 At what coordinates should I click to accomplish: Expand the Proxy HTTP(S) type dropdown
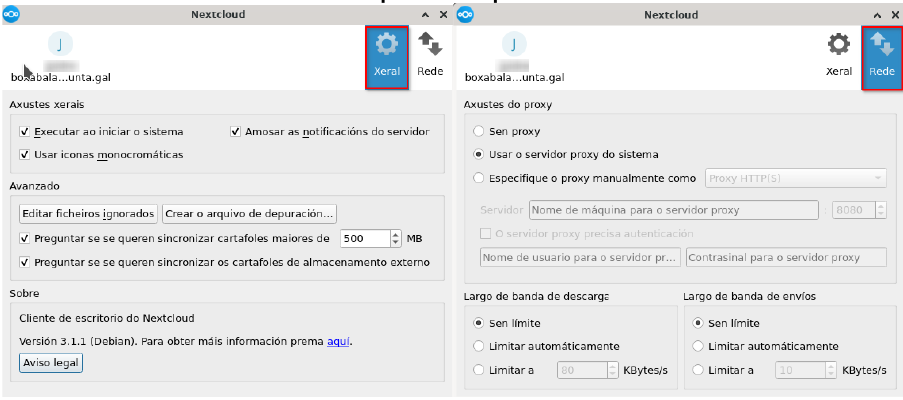795,179
